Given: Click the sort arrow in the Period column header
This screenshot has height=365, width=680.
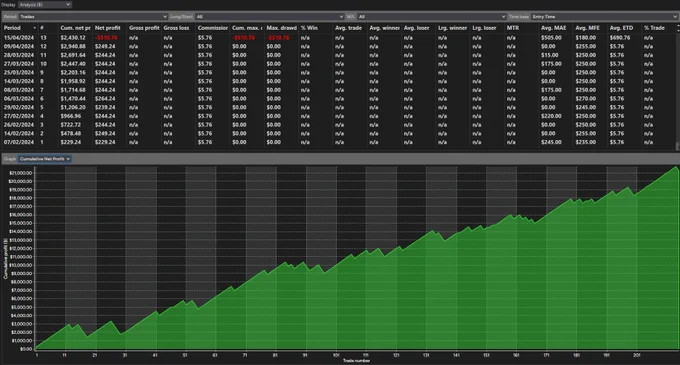Looking at the screenshot, I should click(x=35, y=28).
